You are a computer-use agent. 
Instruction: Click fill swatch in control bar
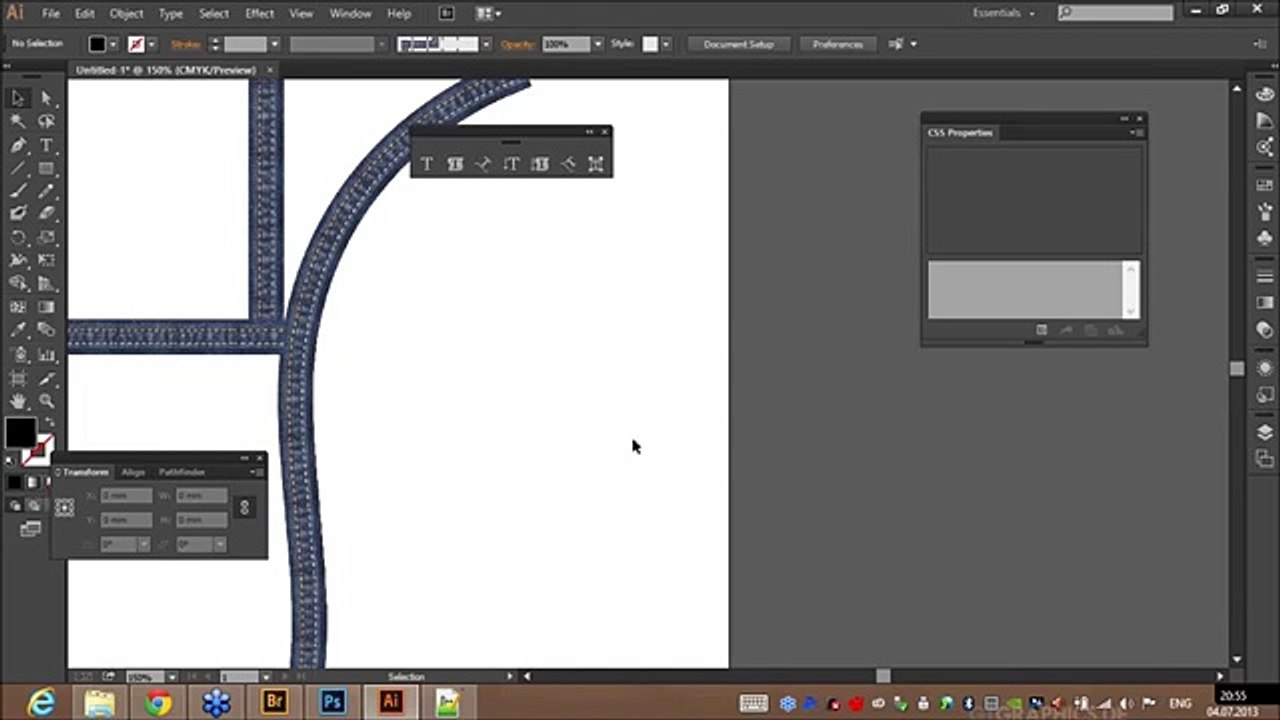(x=97, y=44)
